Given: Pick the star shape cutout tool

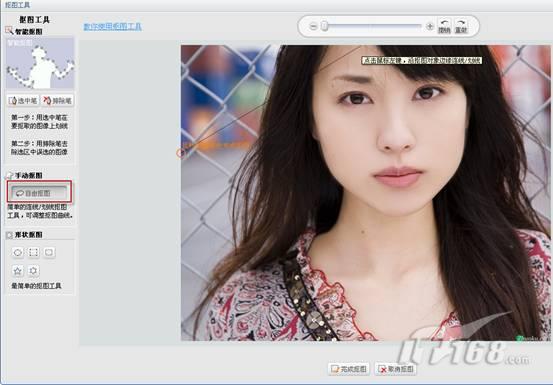Looking at the screenshot, I should pyautogui.click(x=18, y=271).
